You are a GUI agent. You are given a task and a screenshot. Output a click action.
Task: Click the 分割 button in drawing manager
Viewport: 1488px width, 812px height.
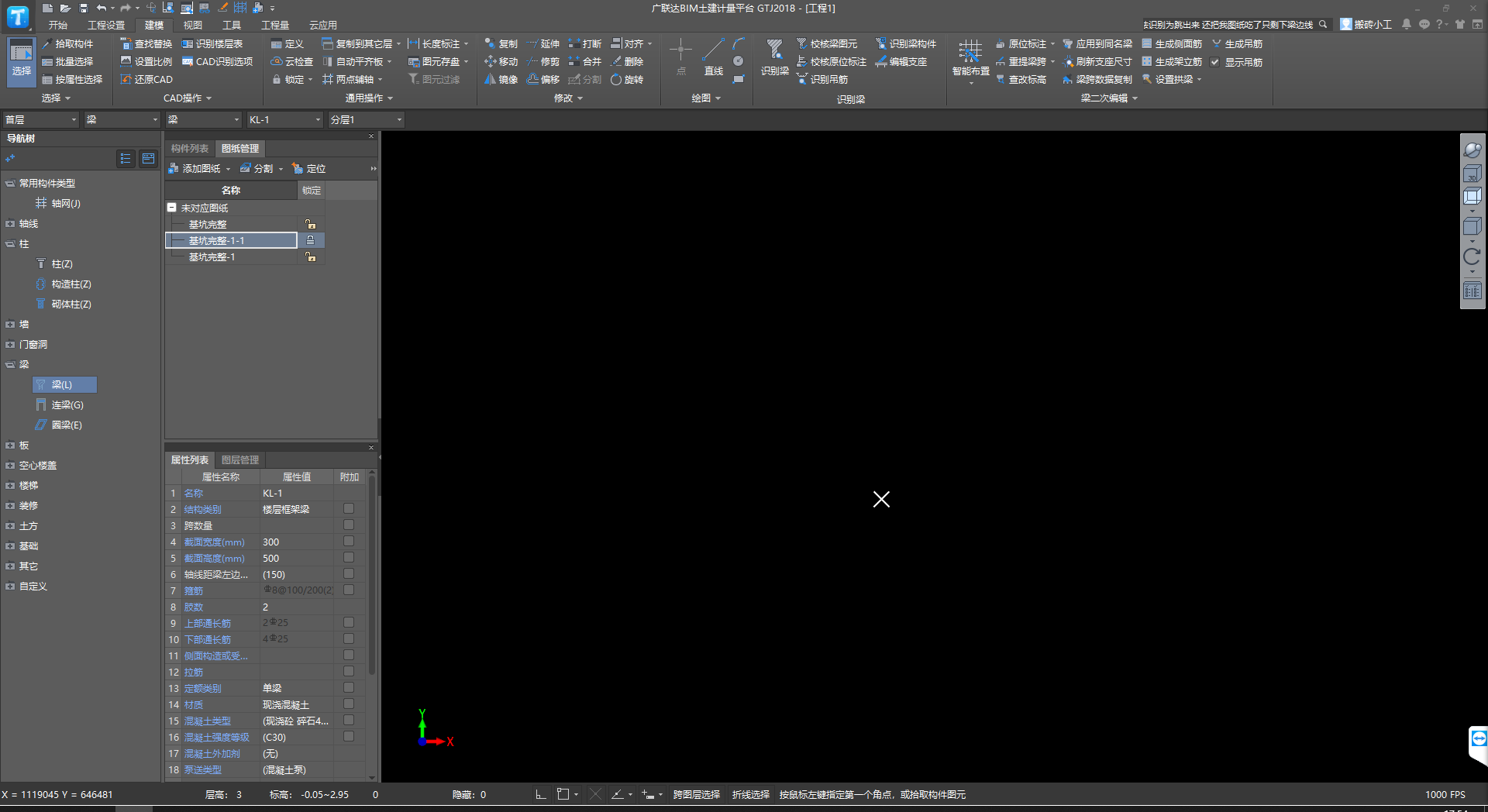tap(261, 169)
